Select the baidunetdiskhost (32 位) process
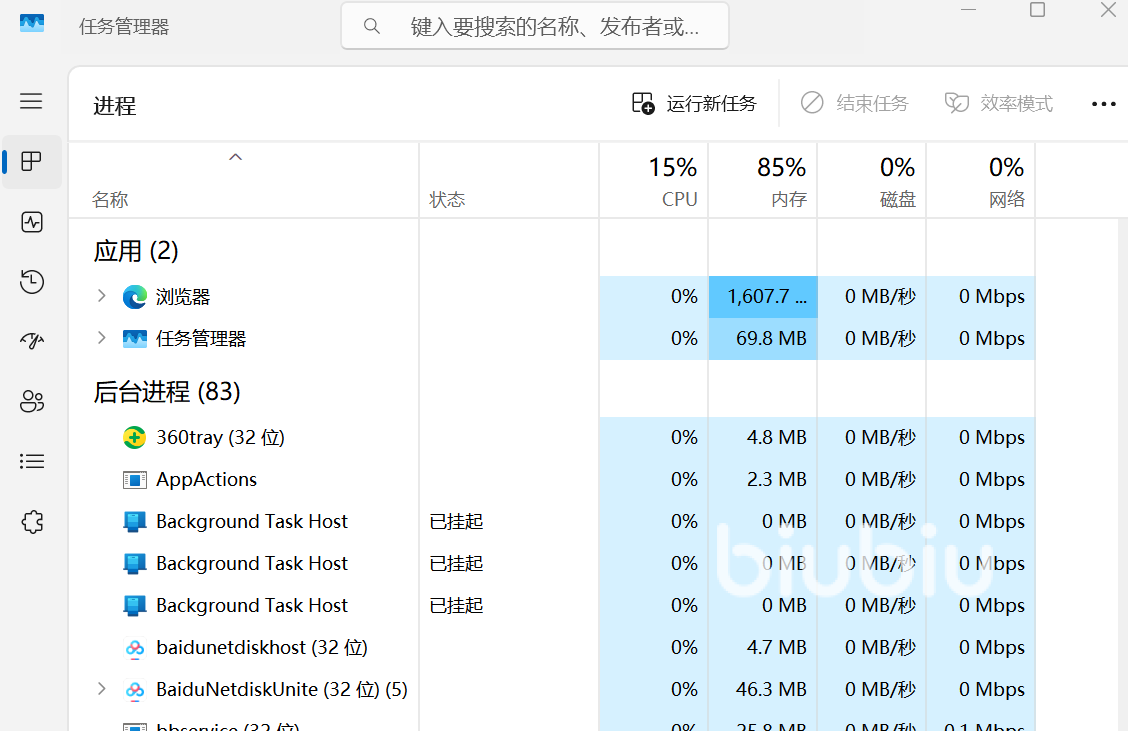Screen dimensions: 1128x731 point(261,648)
